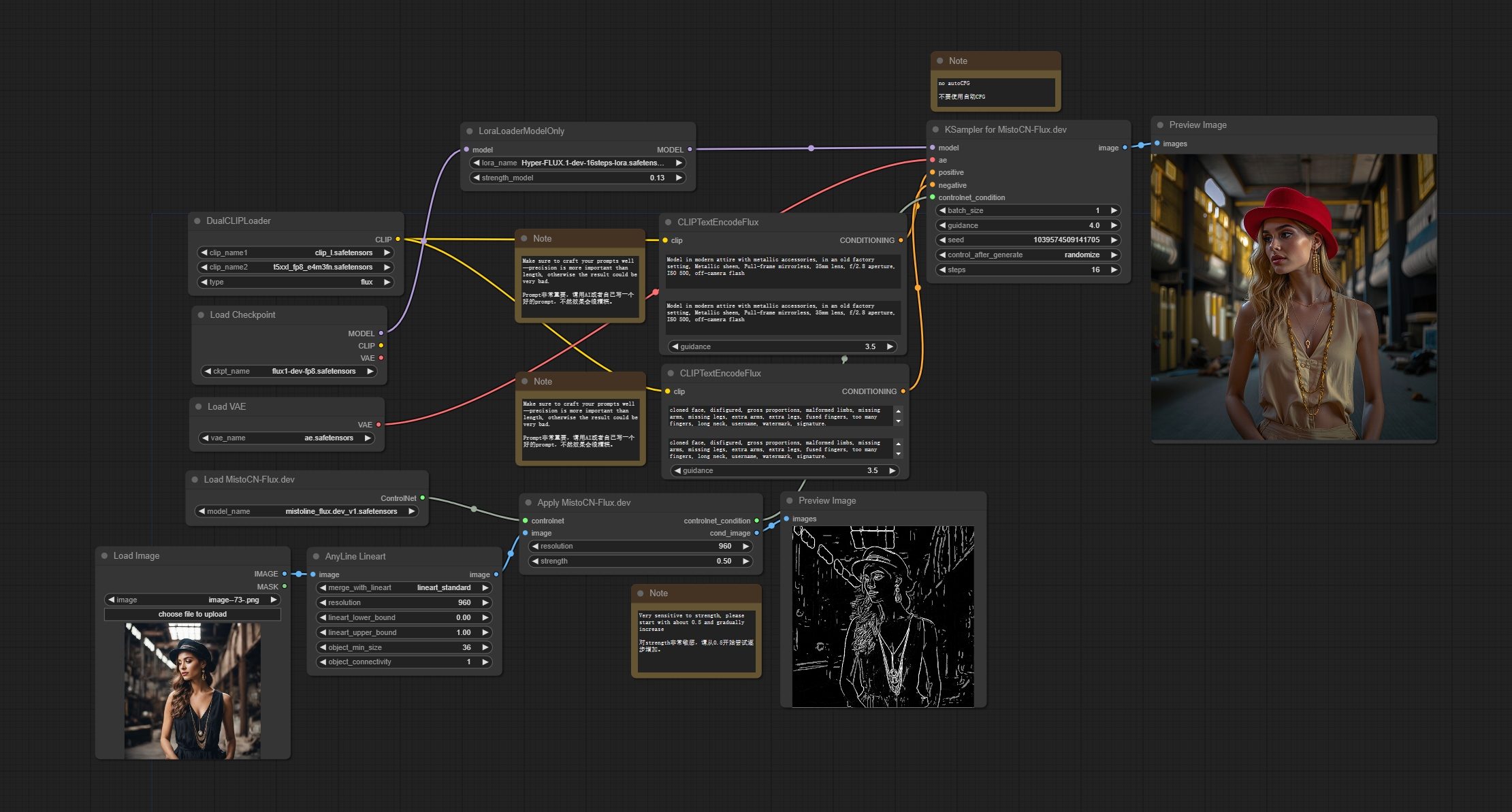Increase object_min_size with right arrow
This screenshot has height=812, width=1512.
pos(485,647)
